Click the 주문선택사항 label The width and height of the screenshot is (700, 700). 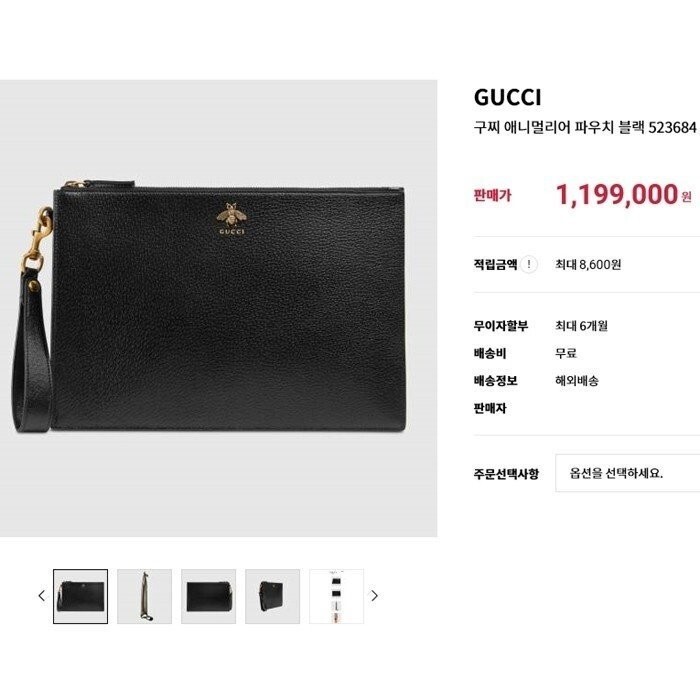click(506, 474)
